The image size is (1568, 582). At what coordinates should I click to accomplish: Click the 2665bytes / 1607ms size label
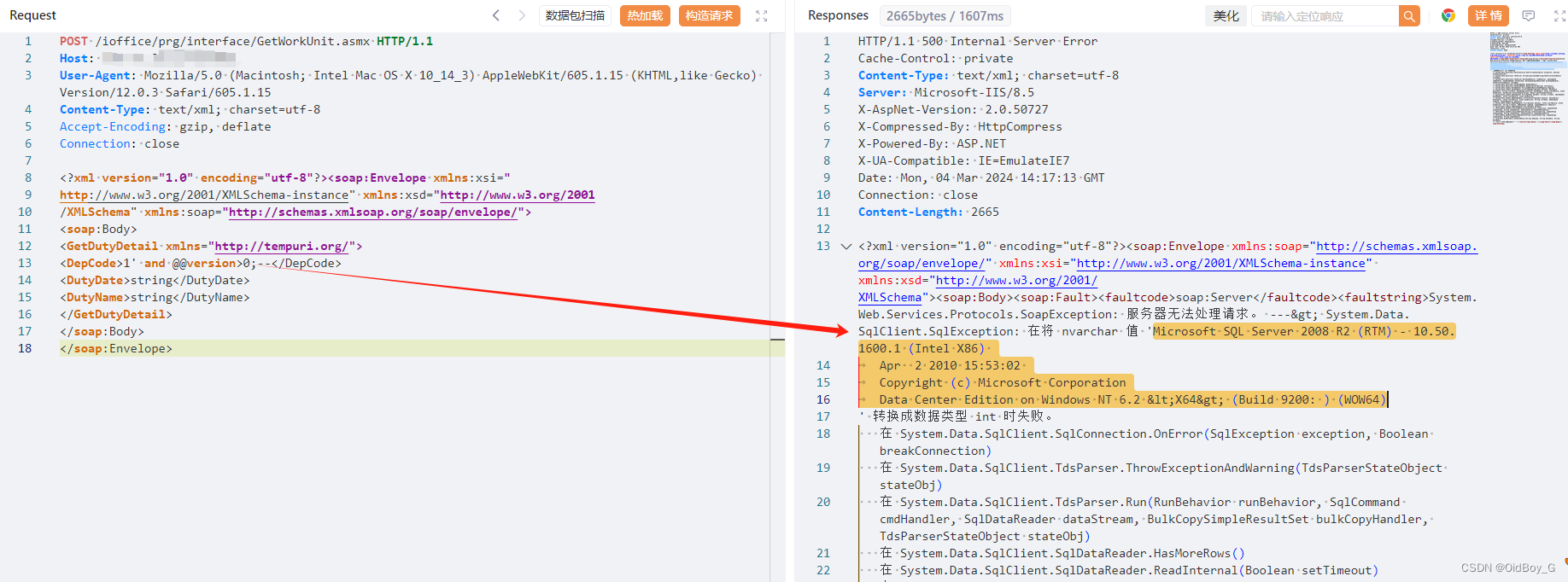click(x=945, y=15)
